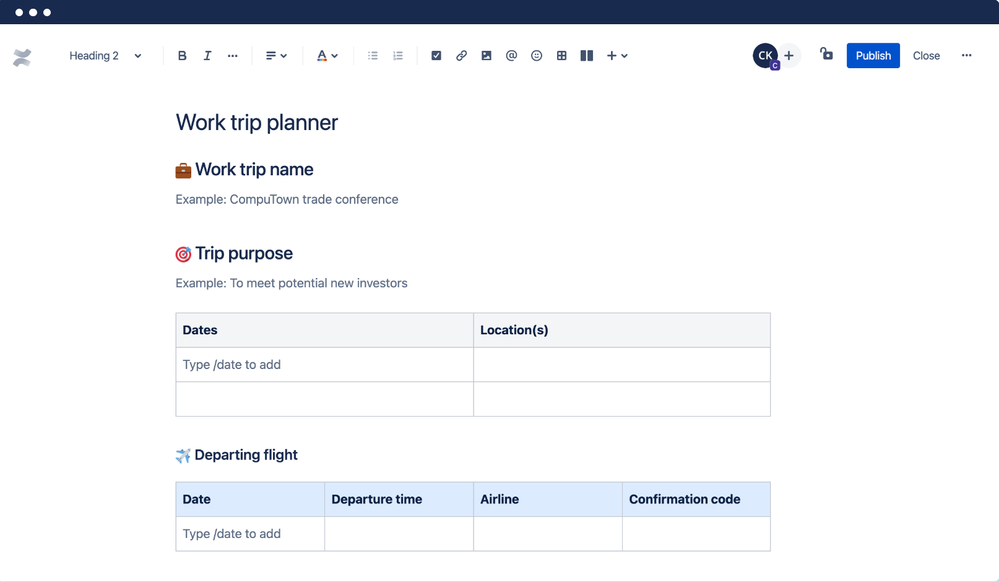This screenshot has width=999, height=582.
Task: Mention a teammate with the @ icon
Action: 511,55
